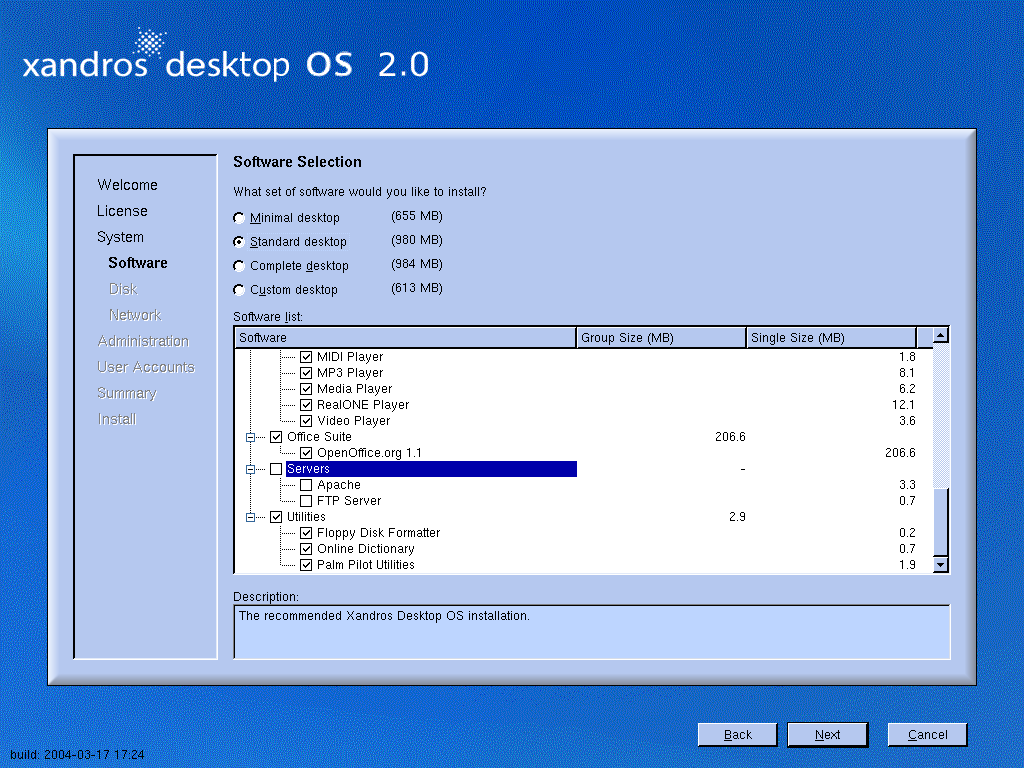Screen dimensions: 1024x768
Task: Enable the Apache server checkbox
Action: [x=307, y=485]
